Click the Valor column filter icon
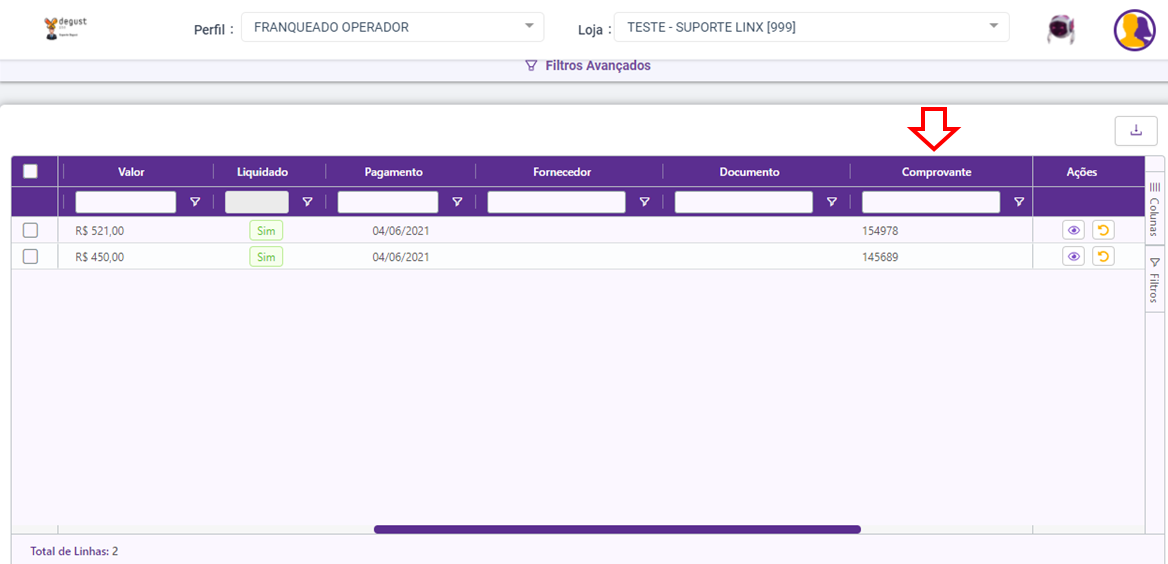Screen dimensions: 1168x564 click(195, 202)
